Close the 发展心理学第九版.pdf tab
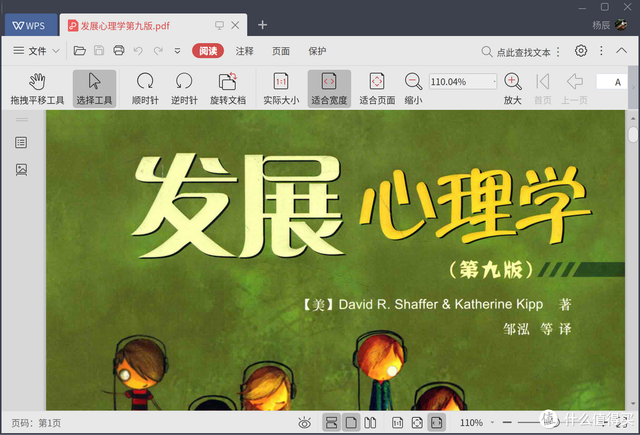 pyautogui.click(x=235, y=25)
